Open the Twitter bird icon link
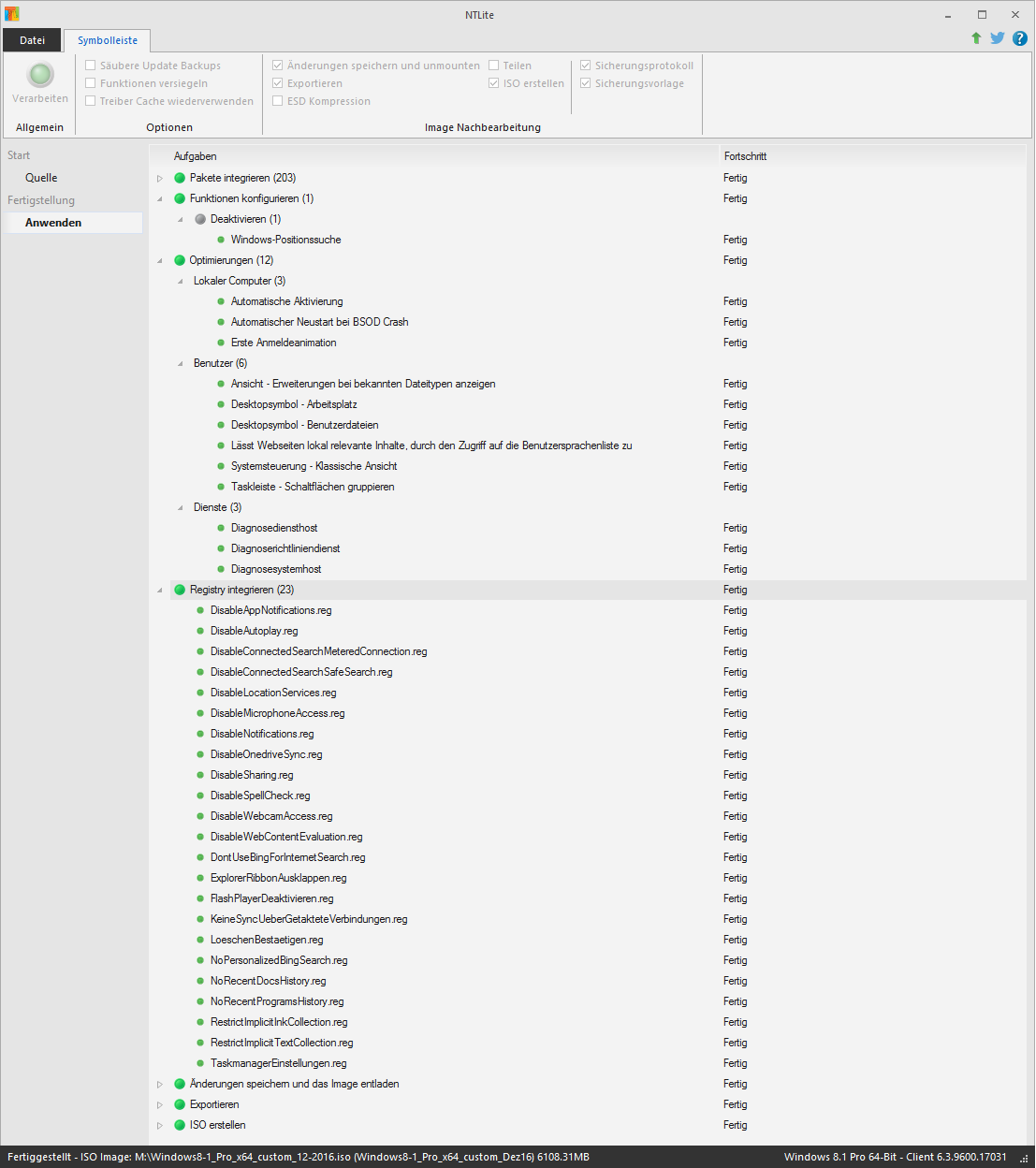Viewport: 1036px width, 1168px height. pos(998,38)
